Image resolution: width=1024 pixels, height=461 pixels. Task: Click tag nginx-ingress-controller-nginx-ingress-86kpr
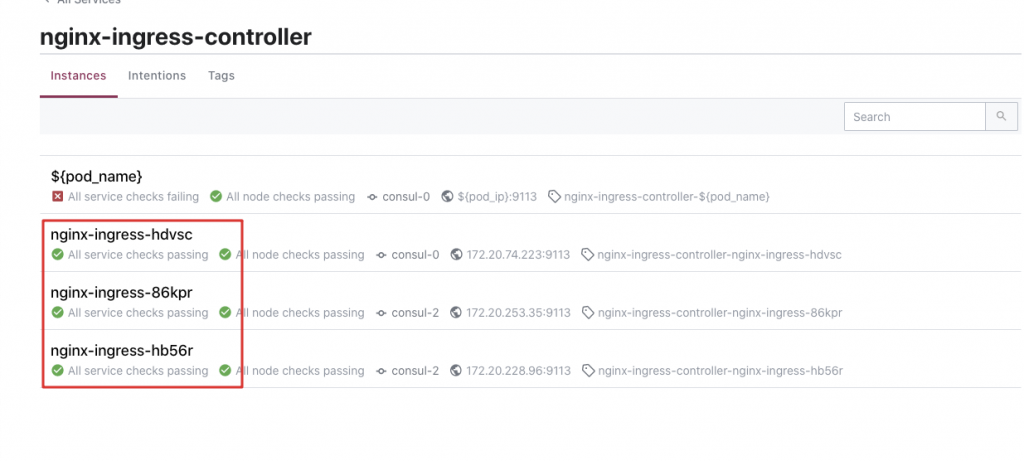pyautogui.click(x=720, y=313)
